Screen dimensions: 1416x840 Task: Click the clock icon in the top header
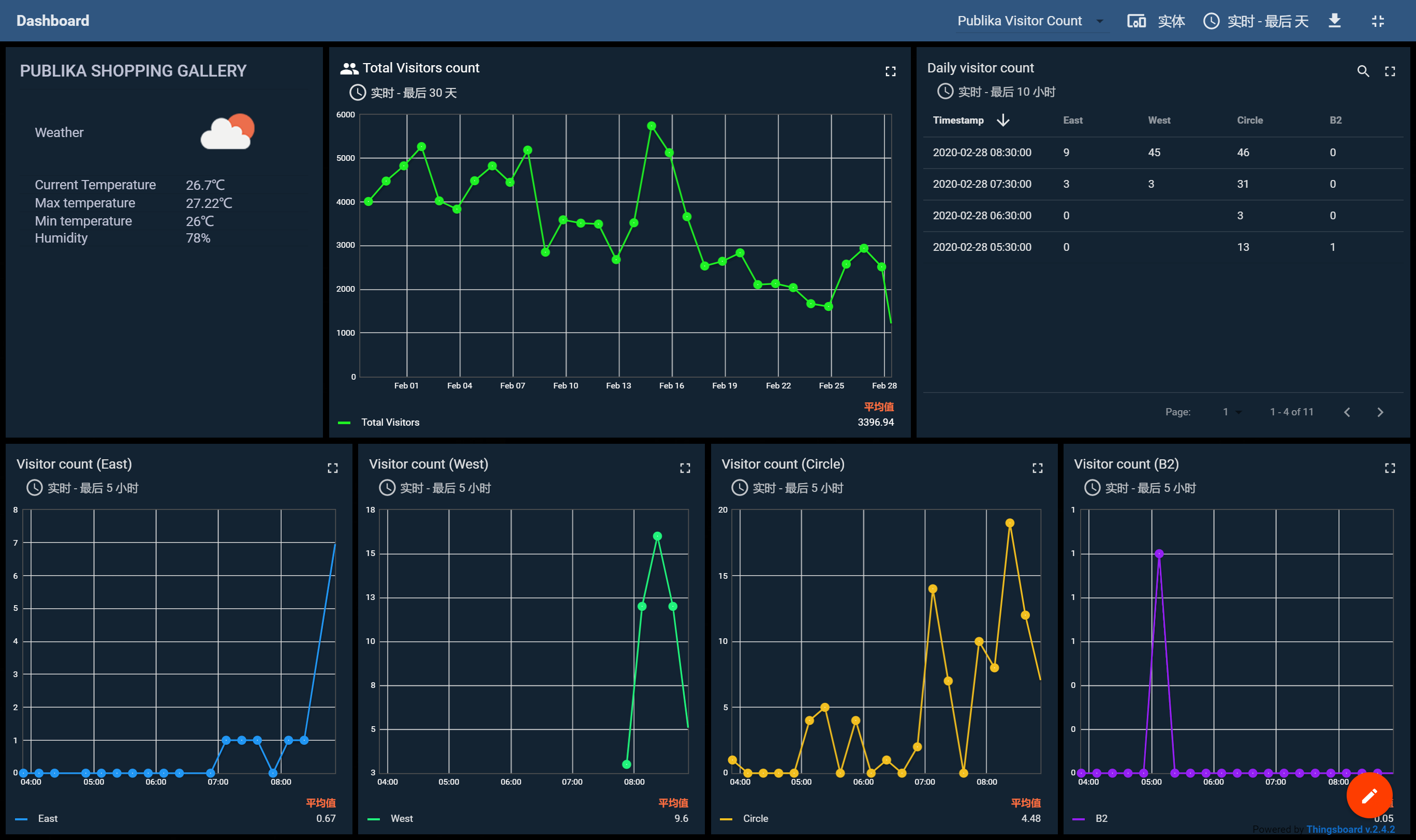tap(1211, 21)
